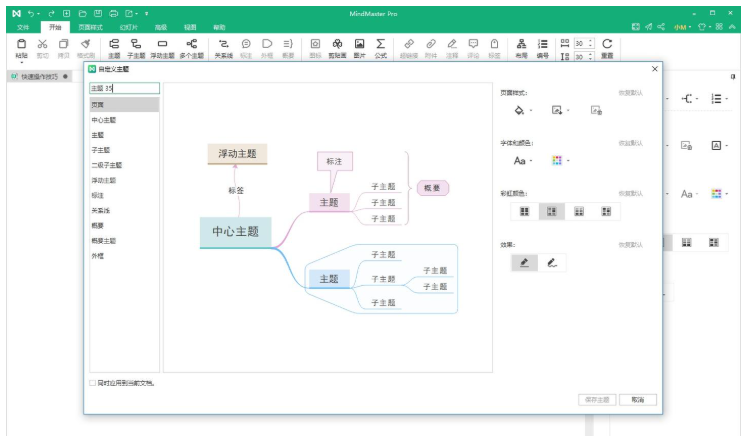745x436 pixels.
Task: Open the background picture dropdown next to fill
Action: (x=558, y=110)
